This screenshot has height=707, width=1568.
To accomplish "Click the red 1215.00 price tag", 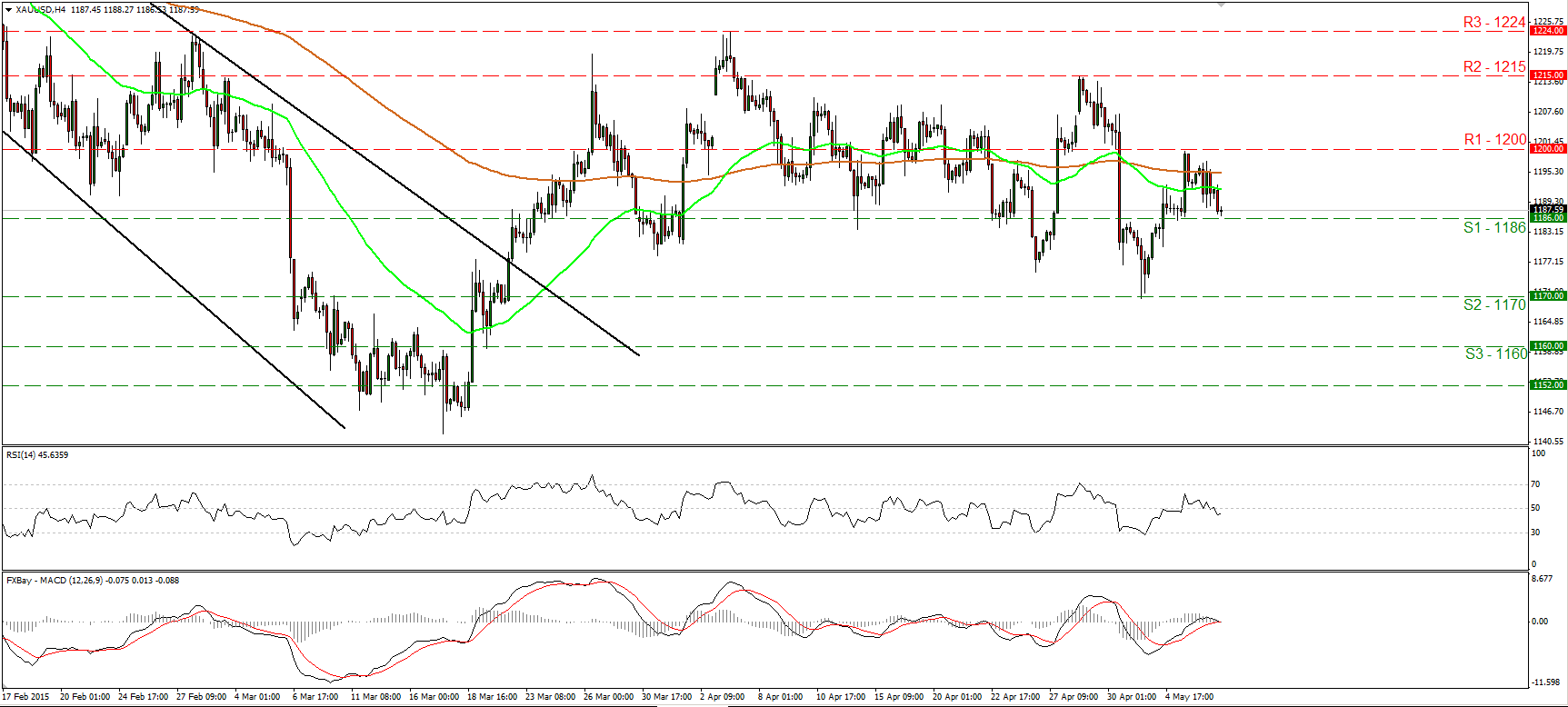I will [1549, 75].
